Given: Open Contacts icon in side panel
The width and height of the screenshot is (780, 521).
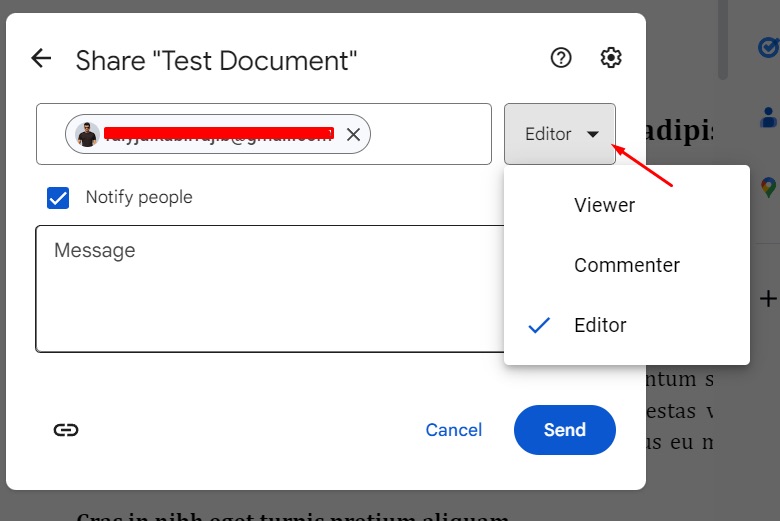Looking at the screenshot, I should [769, 117].
